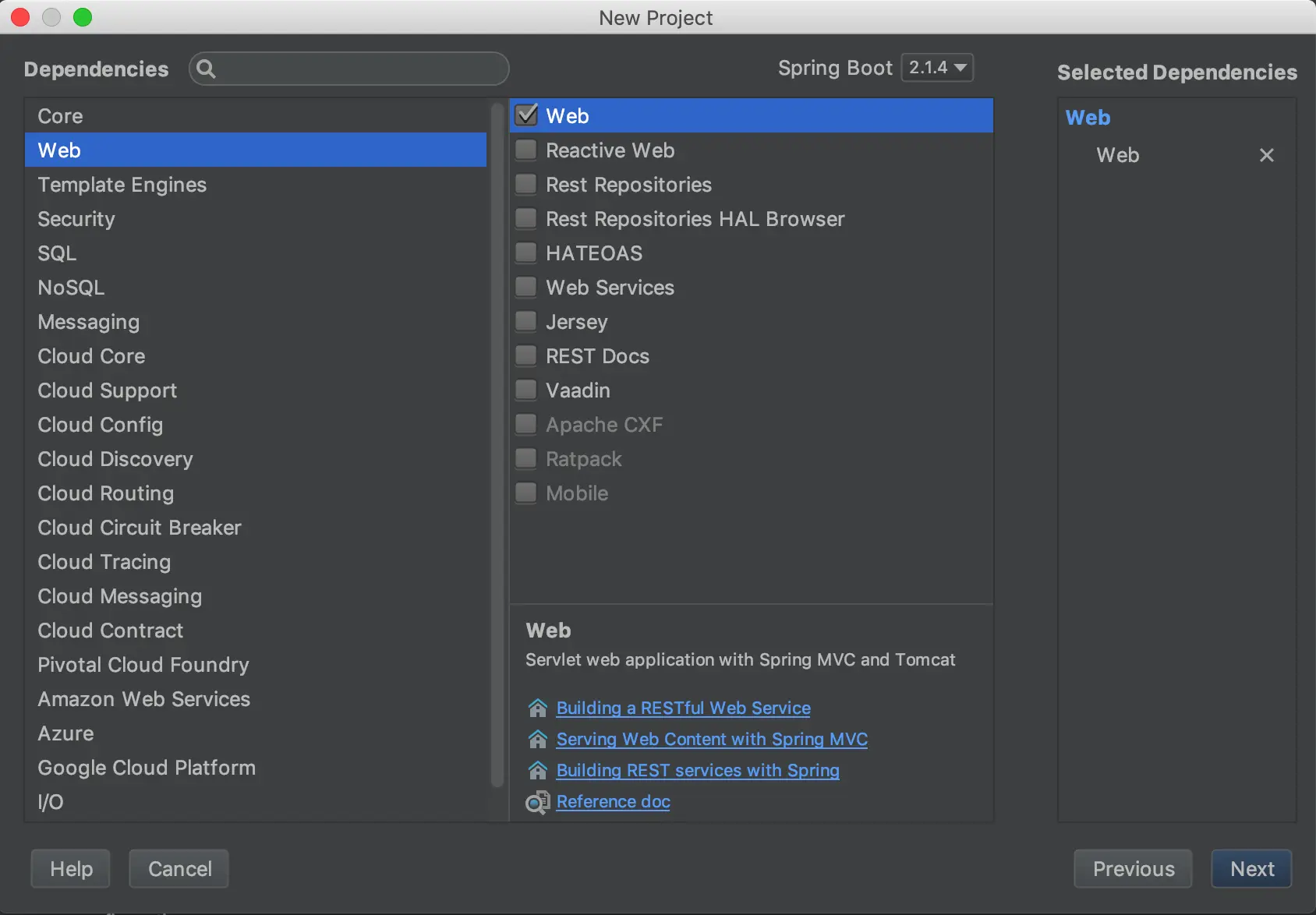1316x915 pixels.
Task: Select the Cloud Support category
Action: [256, 390]
